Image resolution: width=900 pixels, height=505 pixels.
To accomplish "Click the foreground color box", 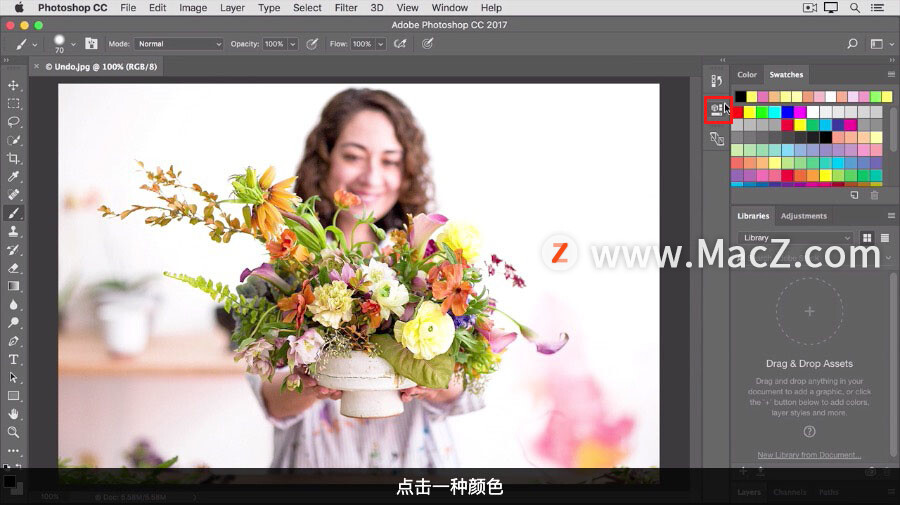I will tap(9, 481).
